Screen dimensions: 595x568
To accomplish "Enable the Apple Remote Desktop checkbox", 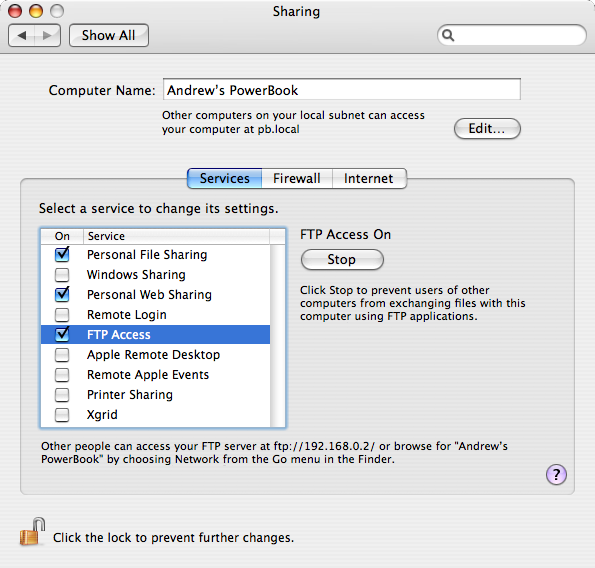I will click(x=62, y=355).
